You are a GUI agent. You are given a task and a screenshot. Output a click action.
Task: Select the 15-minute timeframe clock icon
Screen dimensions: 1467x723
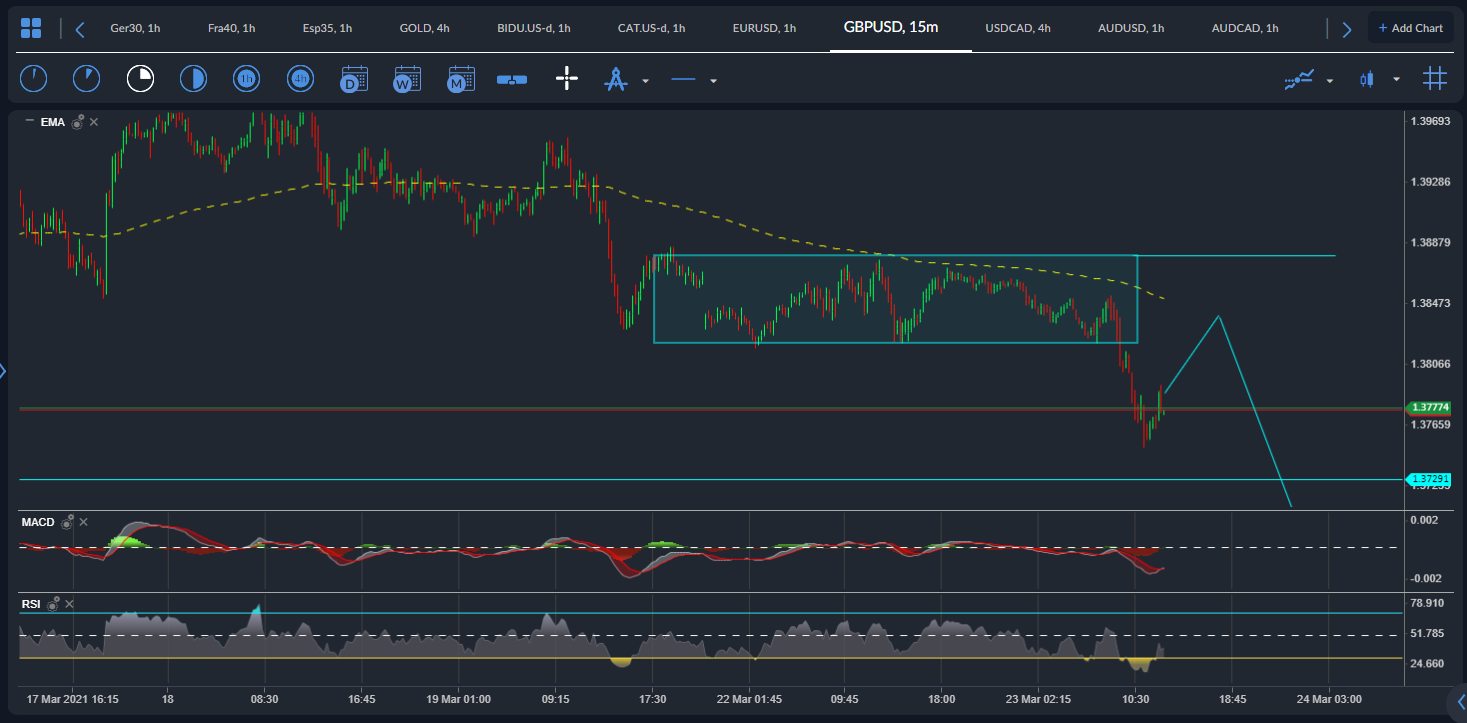point(140,78)
